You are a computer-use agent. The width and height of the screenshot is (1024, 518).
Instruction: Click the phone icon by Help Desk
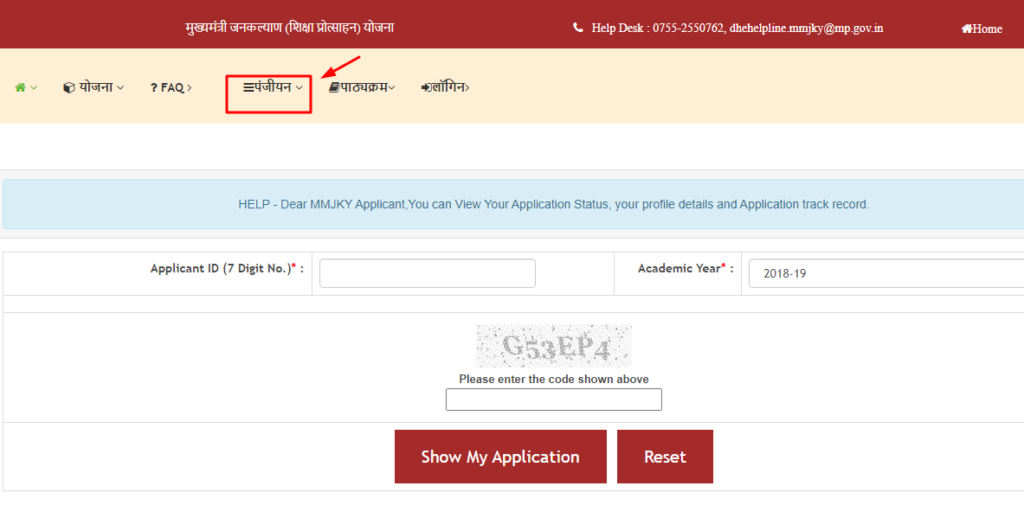pyautogui.click(x=578, y=27)
